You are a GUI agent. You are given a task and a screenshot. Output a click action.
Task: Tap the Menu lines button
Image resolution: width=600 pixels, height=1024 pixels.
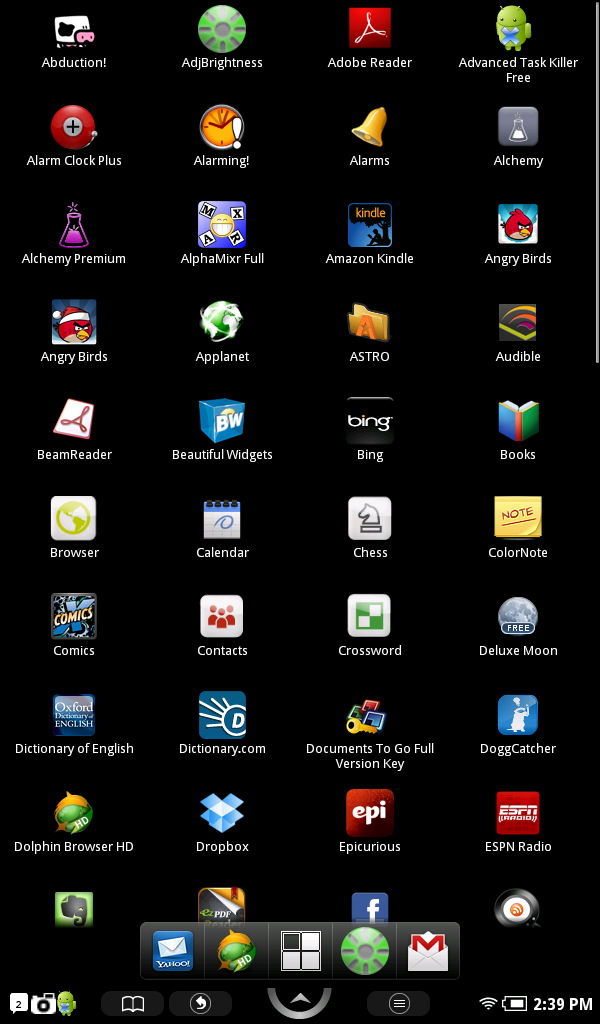(x=399, y=1003)
